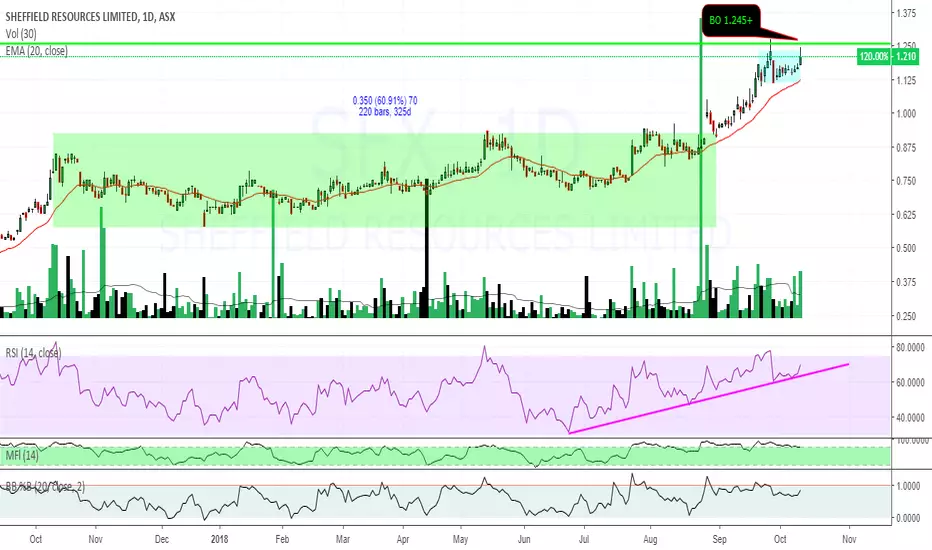Click the 1.000 price axis value
The height and width of the screenshot is (550, 932).
[x=906, y=114]
